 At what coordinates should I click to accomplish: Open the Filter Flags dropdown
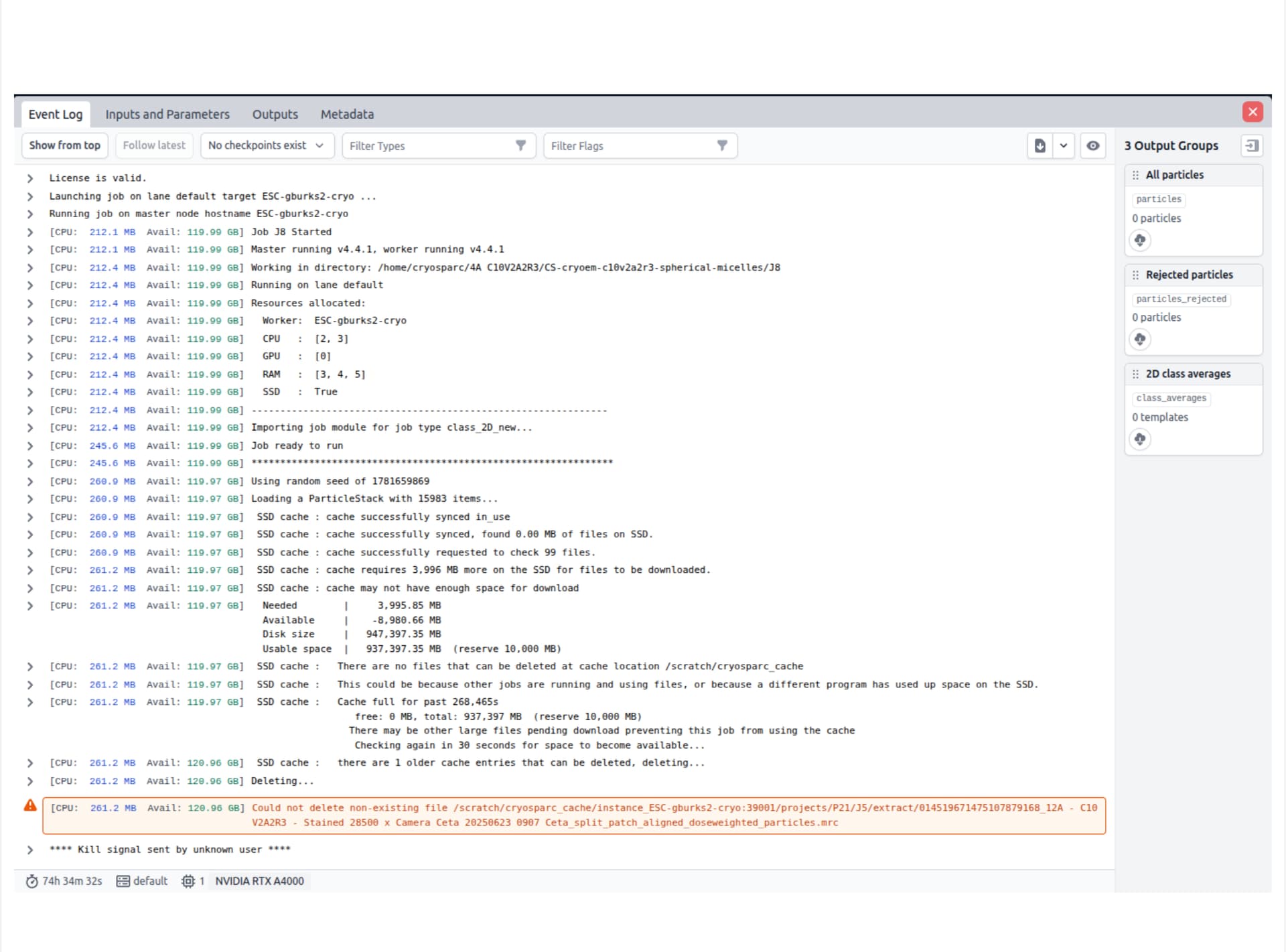(640, 145)
